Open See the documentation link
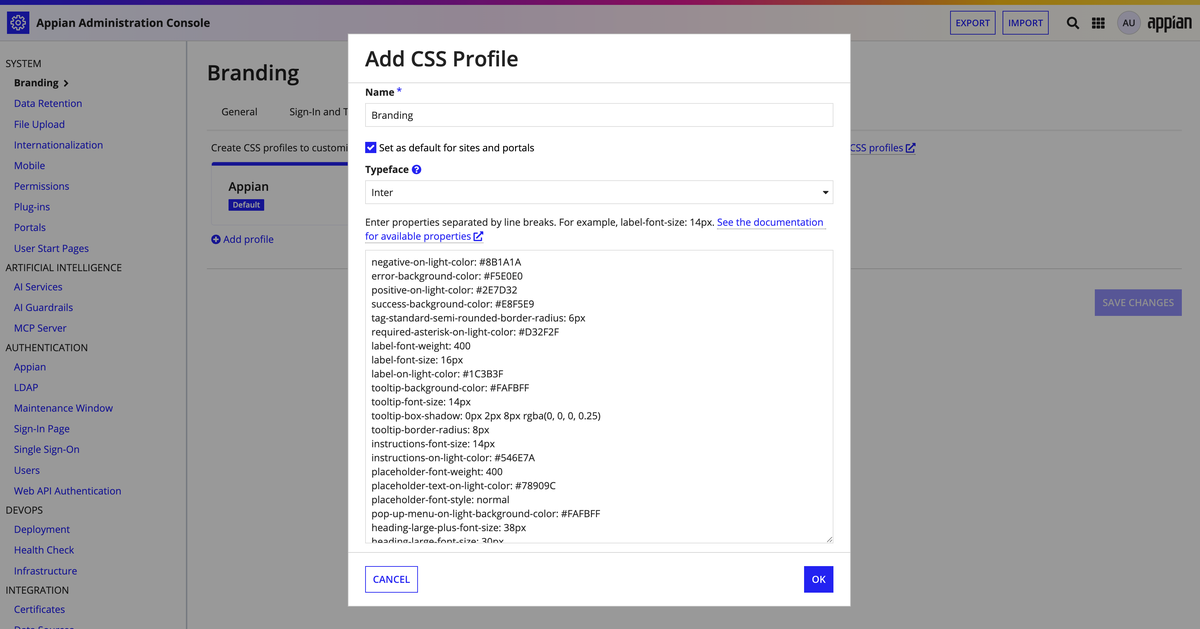This screenshot has height=629, width=1200. [770, 222]
